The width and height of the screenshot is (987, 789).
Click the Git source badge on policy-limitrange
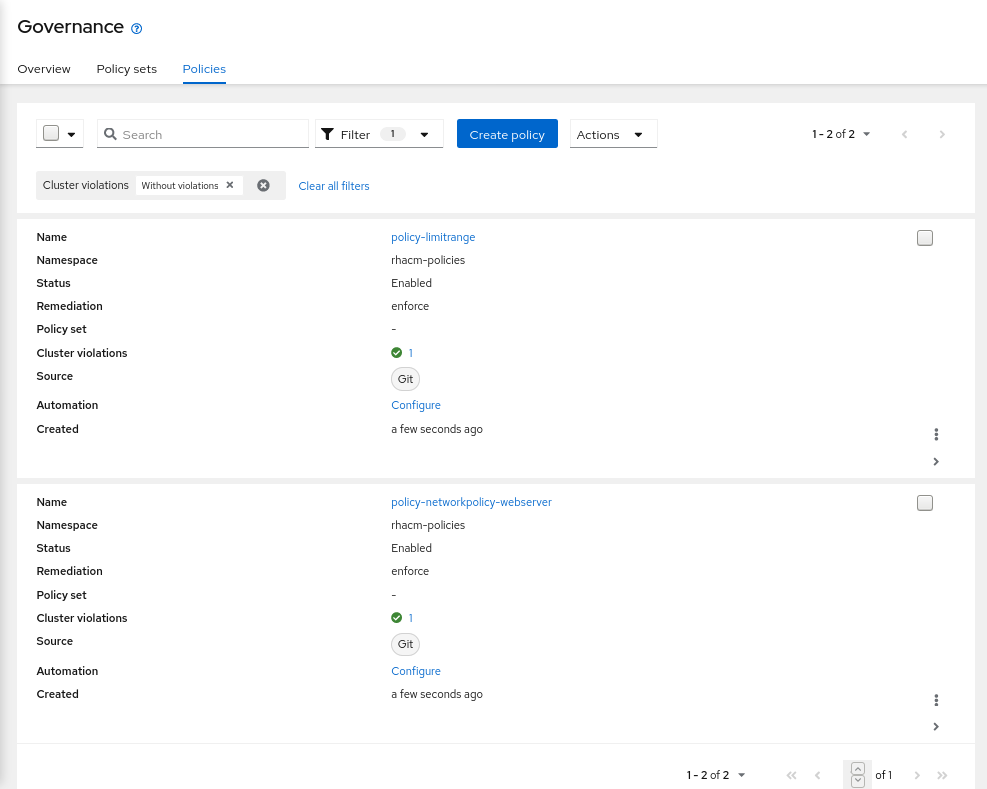click(x=405, y=379)
